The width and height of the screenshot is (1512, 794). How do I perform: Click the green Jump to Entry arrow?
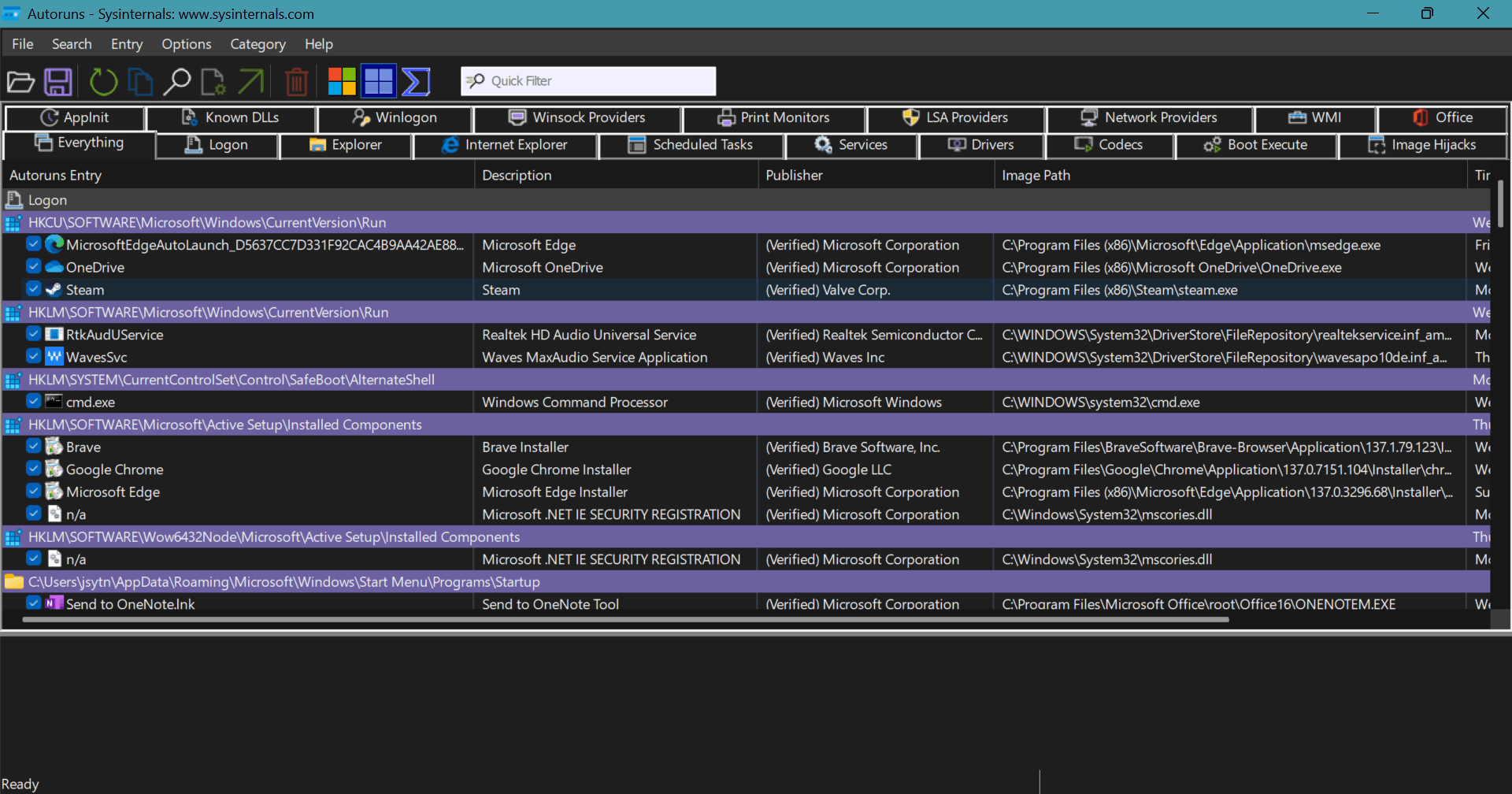coord(251,81)
